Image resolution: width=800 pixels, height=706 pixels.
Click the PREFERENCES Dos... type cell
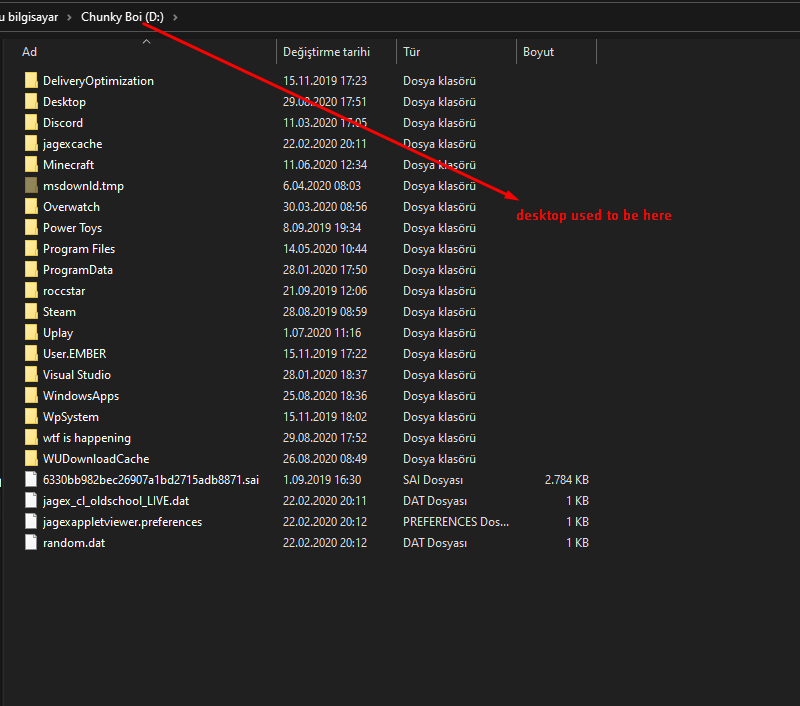[456, 522]
